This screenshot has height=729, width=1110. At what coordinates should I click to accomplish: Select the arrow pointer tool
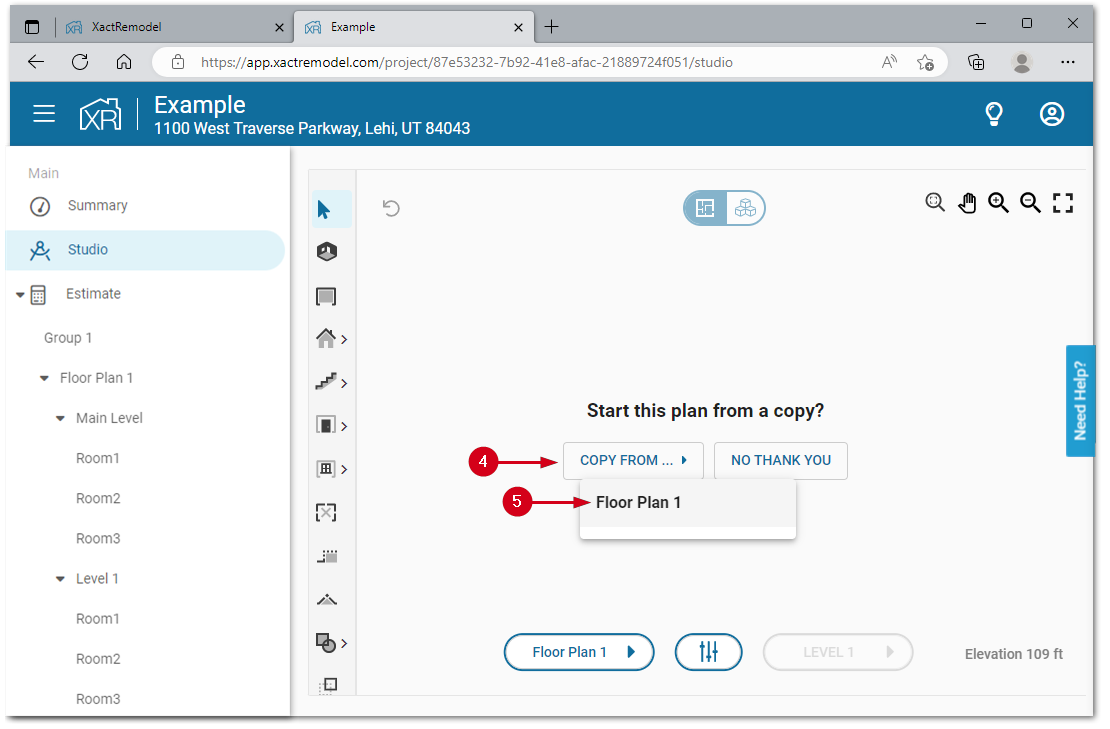324,209
